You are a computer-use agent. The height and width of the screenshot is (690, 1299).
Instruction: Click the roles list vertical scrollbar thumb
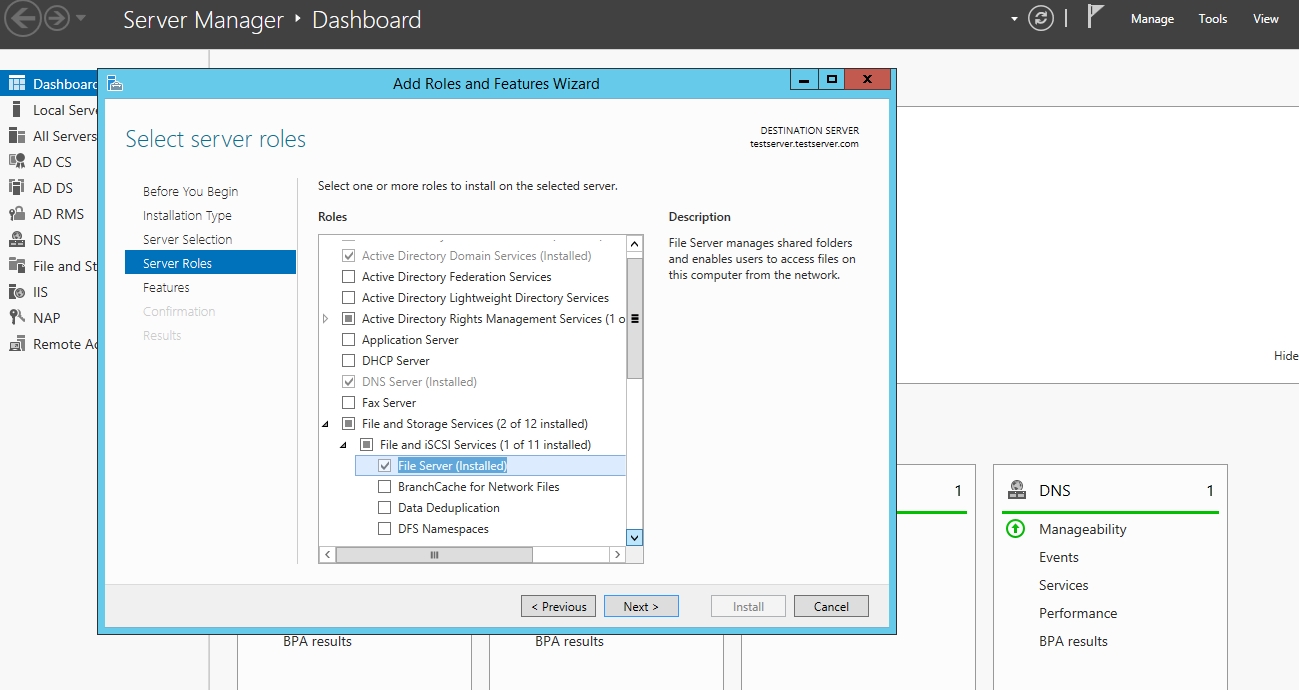tap(634, 318)
